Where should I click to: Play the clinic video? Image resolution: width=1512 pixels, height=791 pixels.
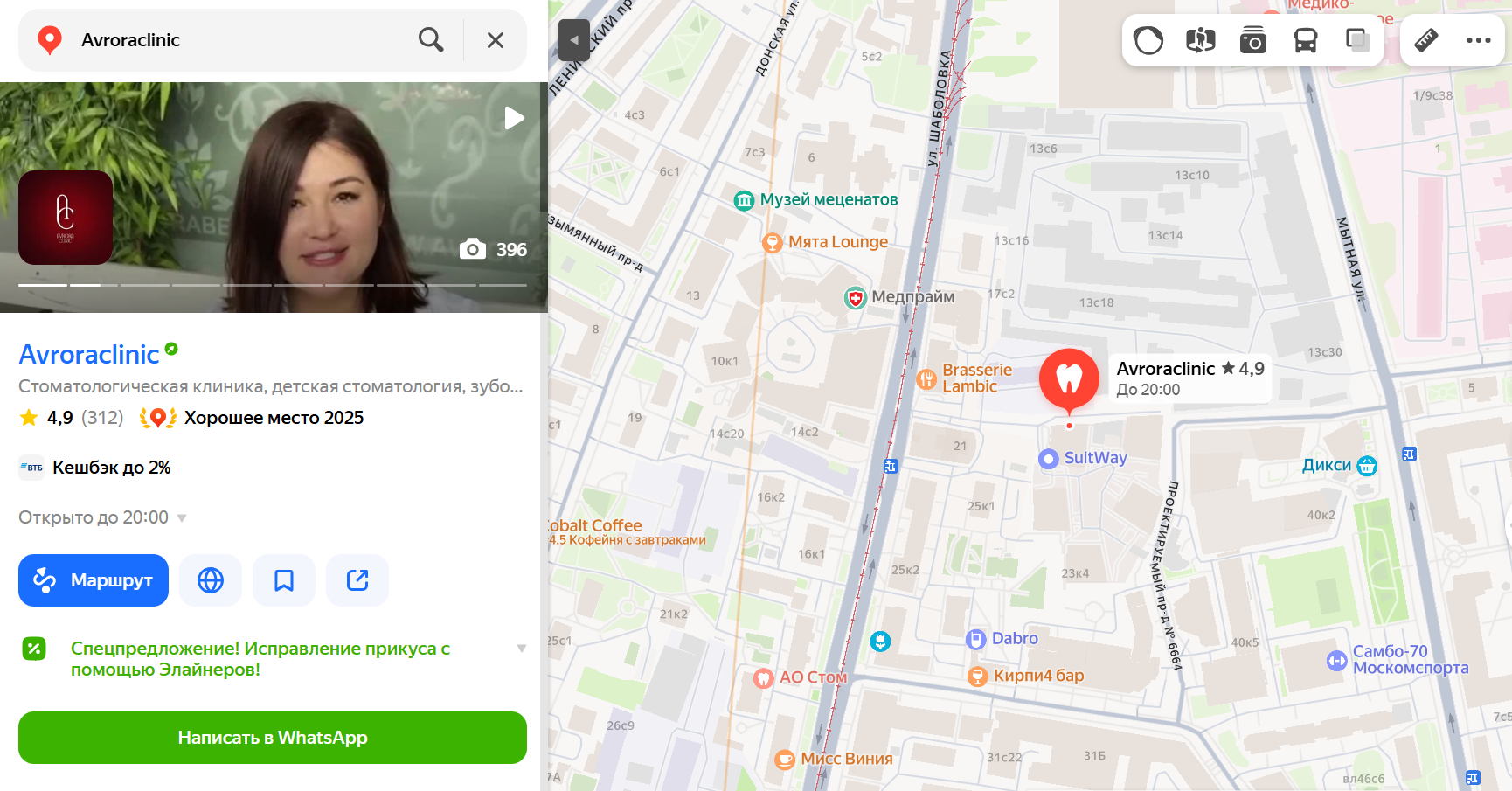514,118
